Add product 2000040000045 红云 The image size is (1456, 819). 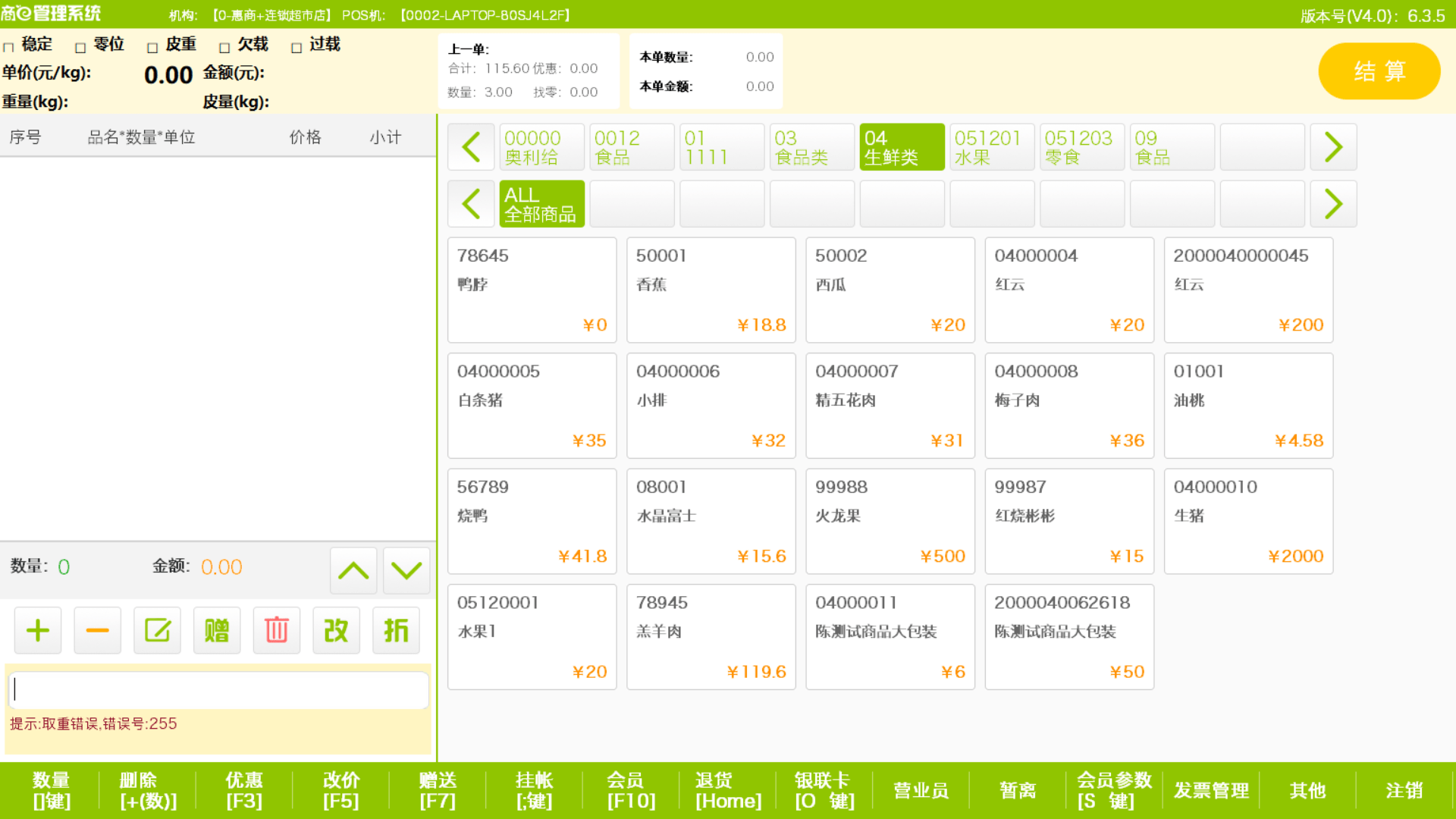coord(1248,290)
